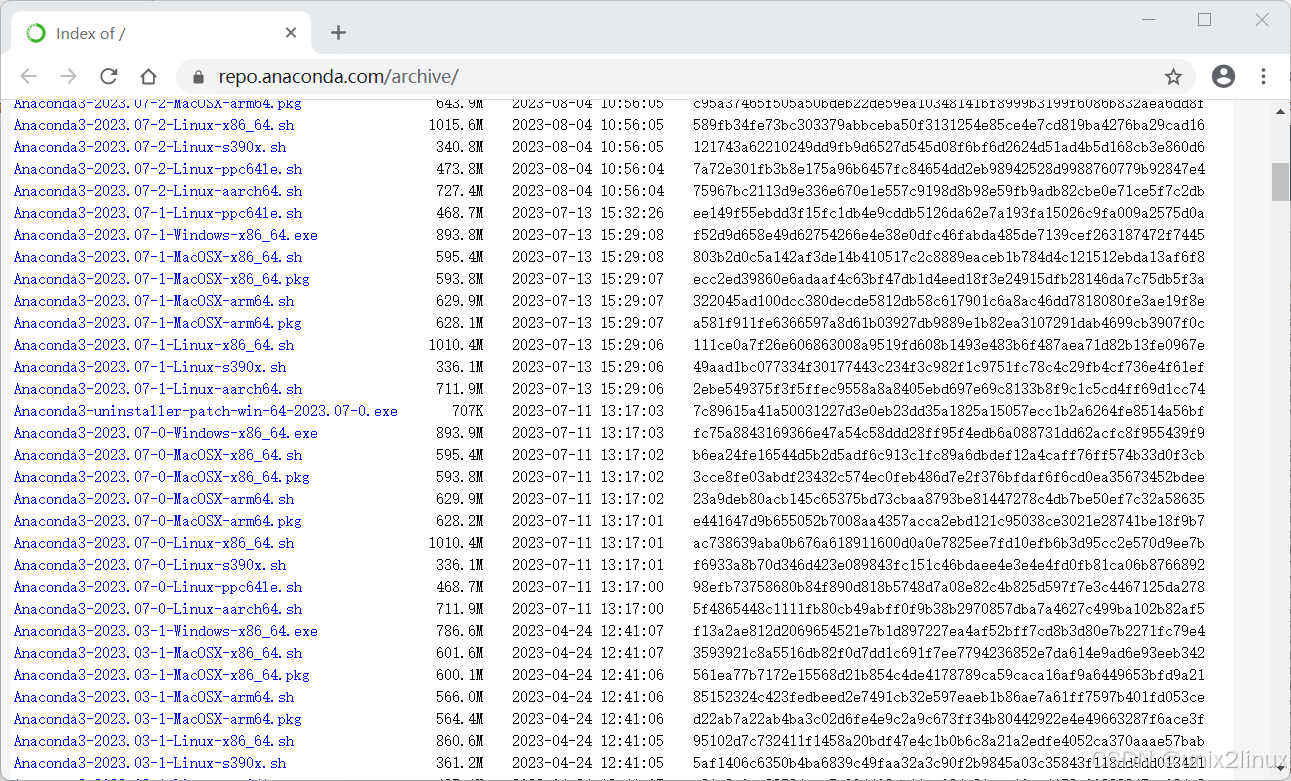Click Anaconda3-2023.07-1-Linux-aarch64.sh link
This screenshot has height=781, width=1291.
[158, 389]
